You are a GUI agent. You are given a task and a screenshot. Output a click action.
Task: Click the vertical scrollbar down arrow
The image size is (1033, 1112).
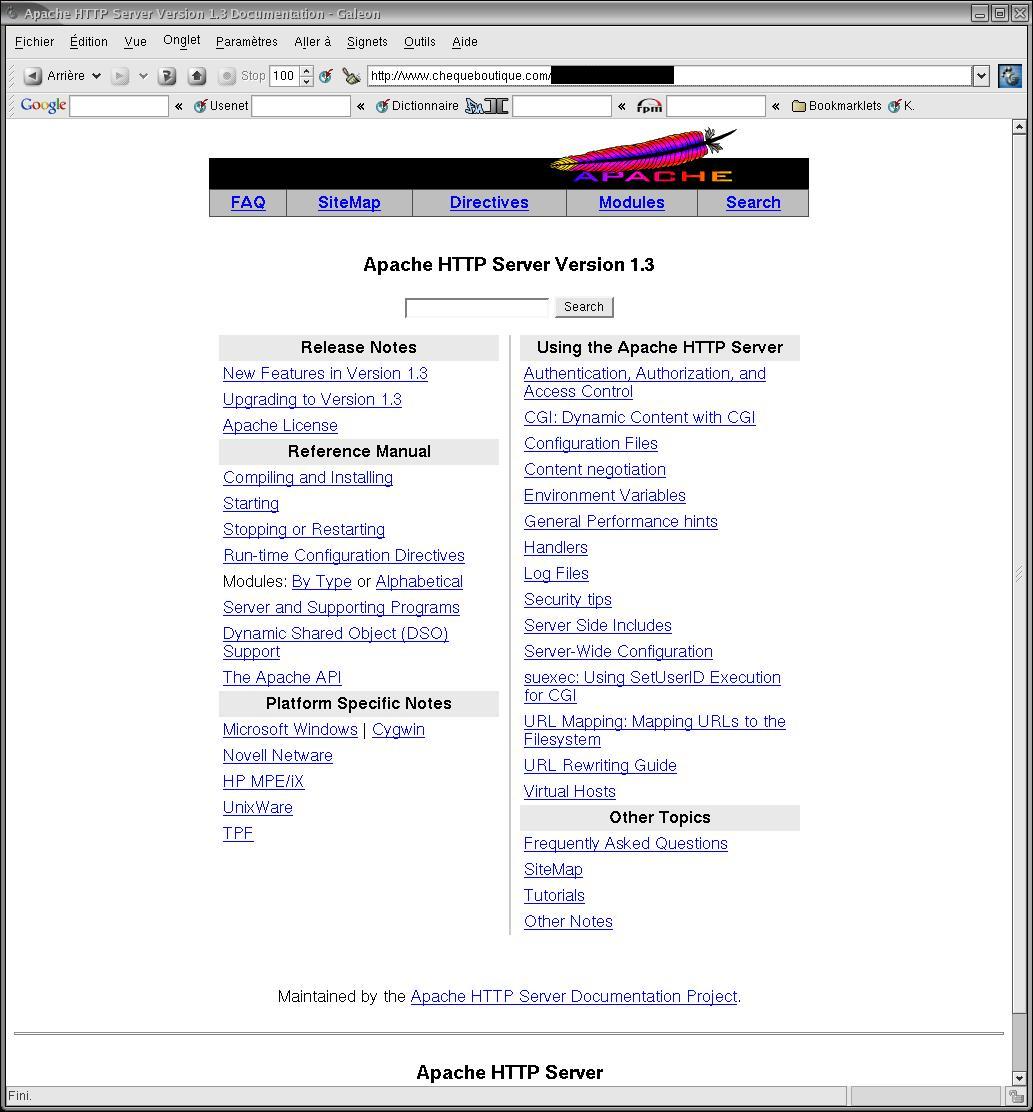[x=1019, y=1078]
